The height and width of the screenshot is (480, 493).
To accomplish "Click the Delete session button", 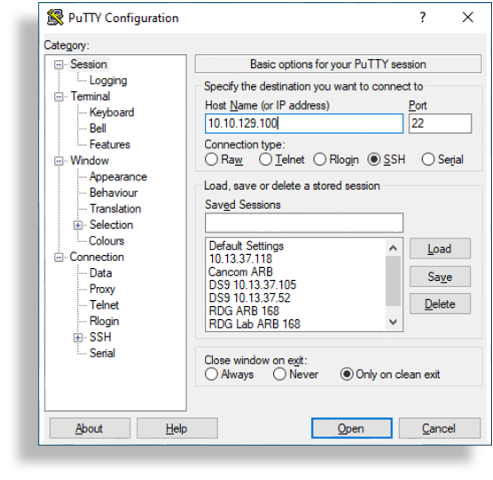I will click(440, 304).
